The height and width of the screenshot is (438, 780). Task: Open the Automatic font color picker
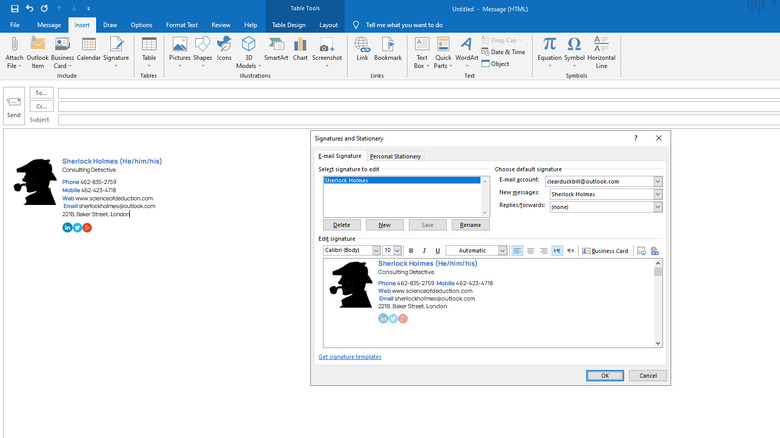476,251
